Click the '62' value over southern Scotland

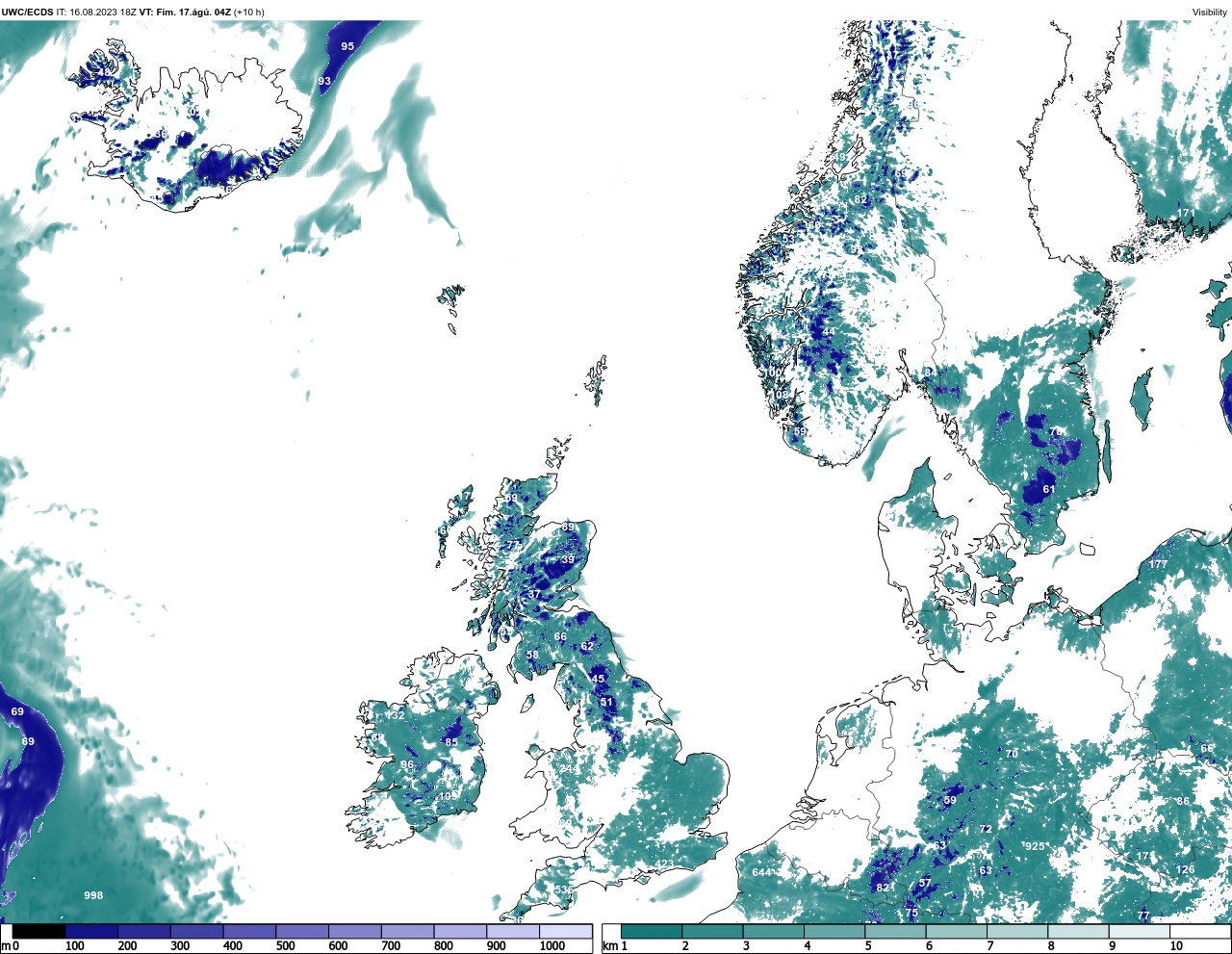coord(587,647)
